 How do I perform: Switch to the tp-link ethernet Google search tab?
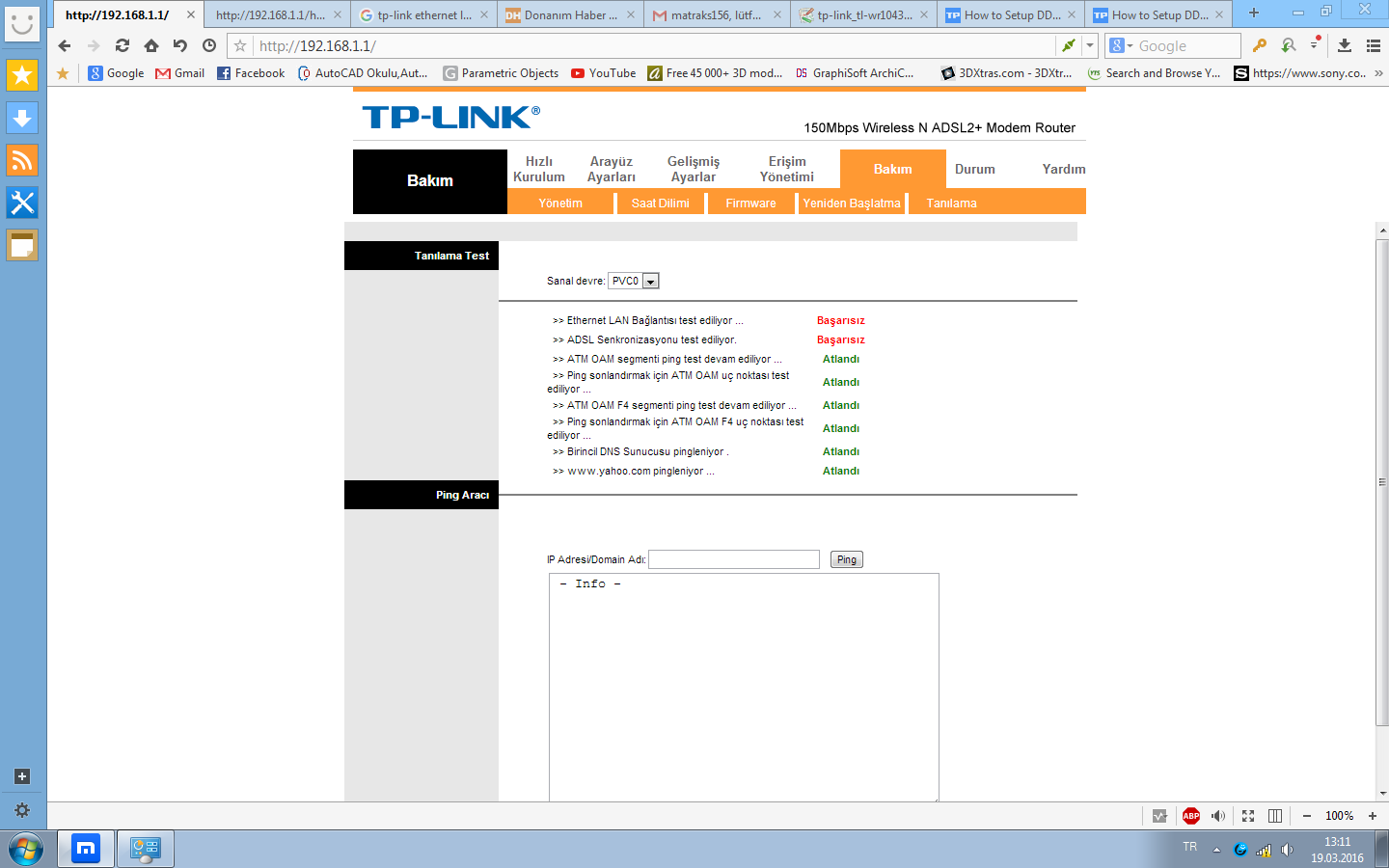click(x=424, y=14)
